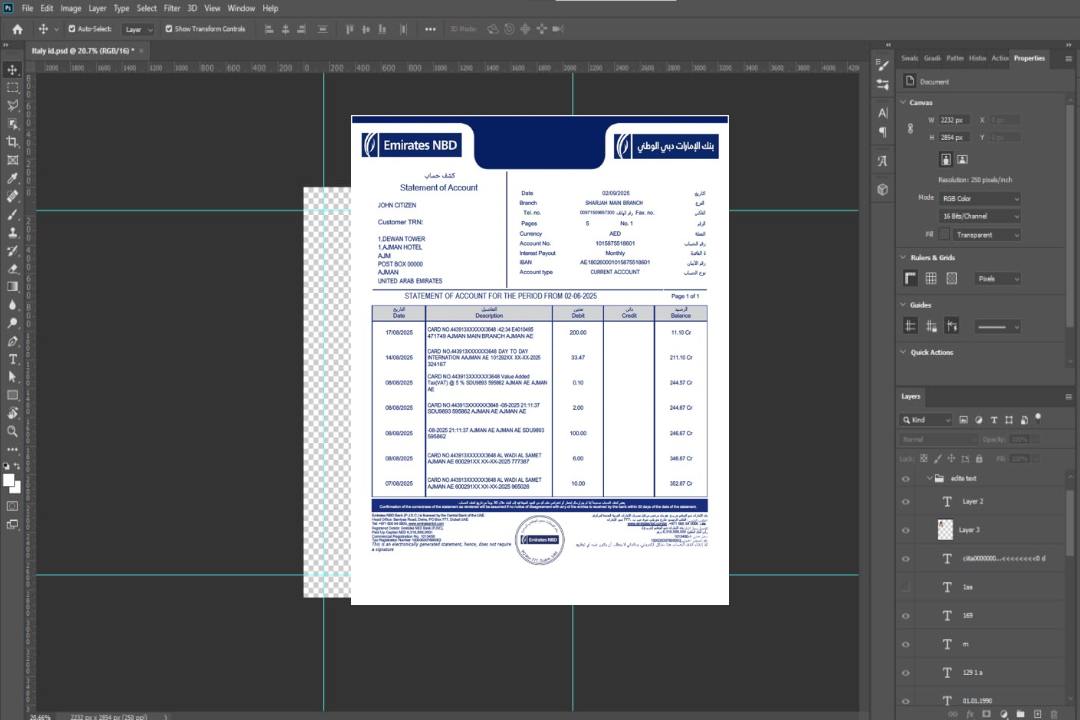
Task: Open the Auto-Select Layer dropdown
Action: pos(138,29)
